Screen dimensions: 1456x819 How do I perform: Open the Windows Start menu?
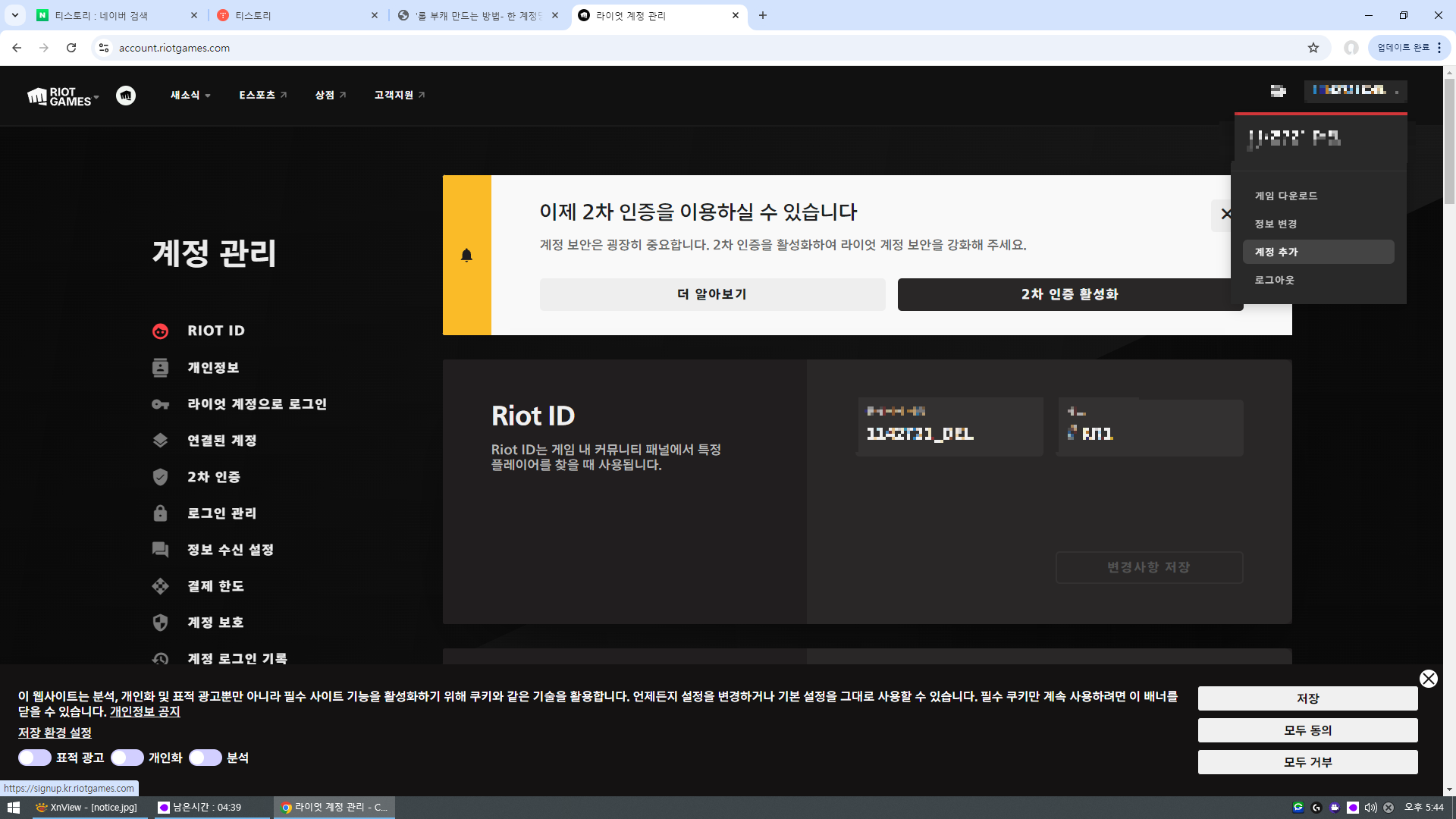click(x=13, y=808)
